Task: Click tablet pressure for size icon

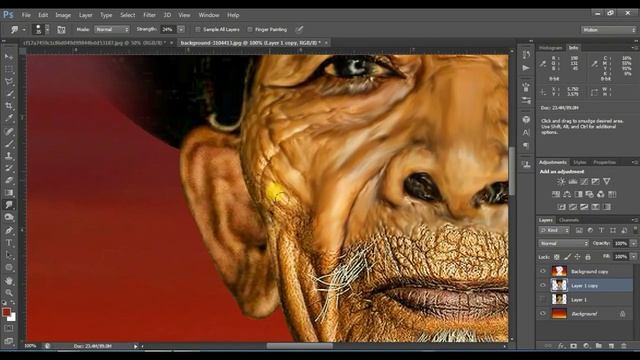Action: click(x=299, y=29)
